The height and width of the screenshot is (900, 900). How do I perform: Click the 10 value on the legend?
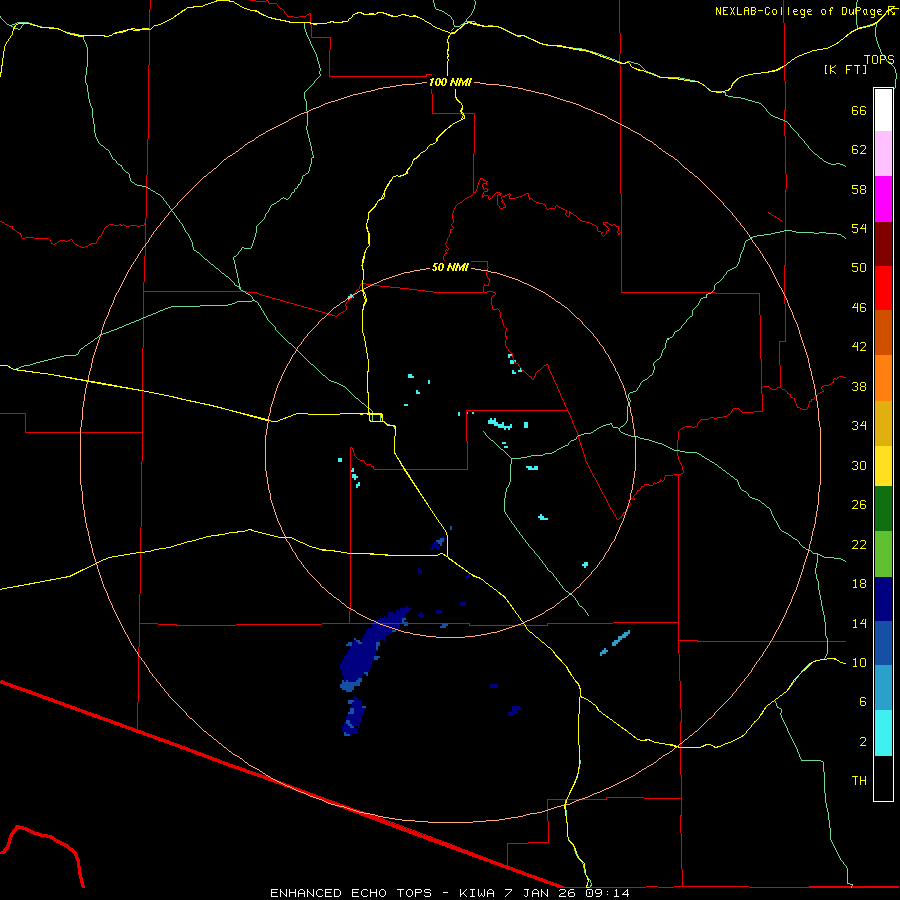point(859,662)
